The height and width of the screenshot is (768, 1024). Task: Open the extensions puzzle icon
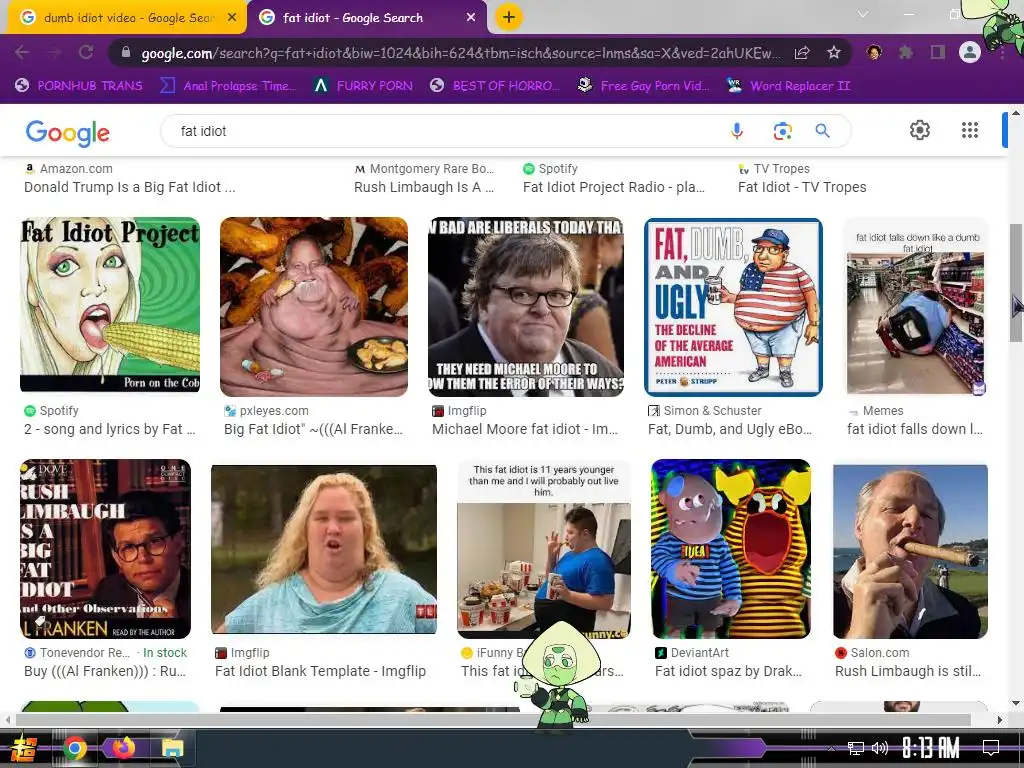tap(906, 52)
